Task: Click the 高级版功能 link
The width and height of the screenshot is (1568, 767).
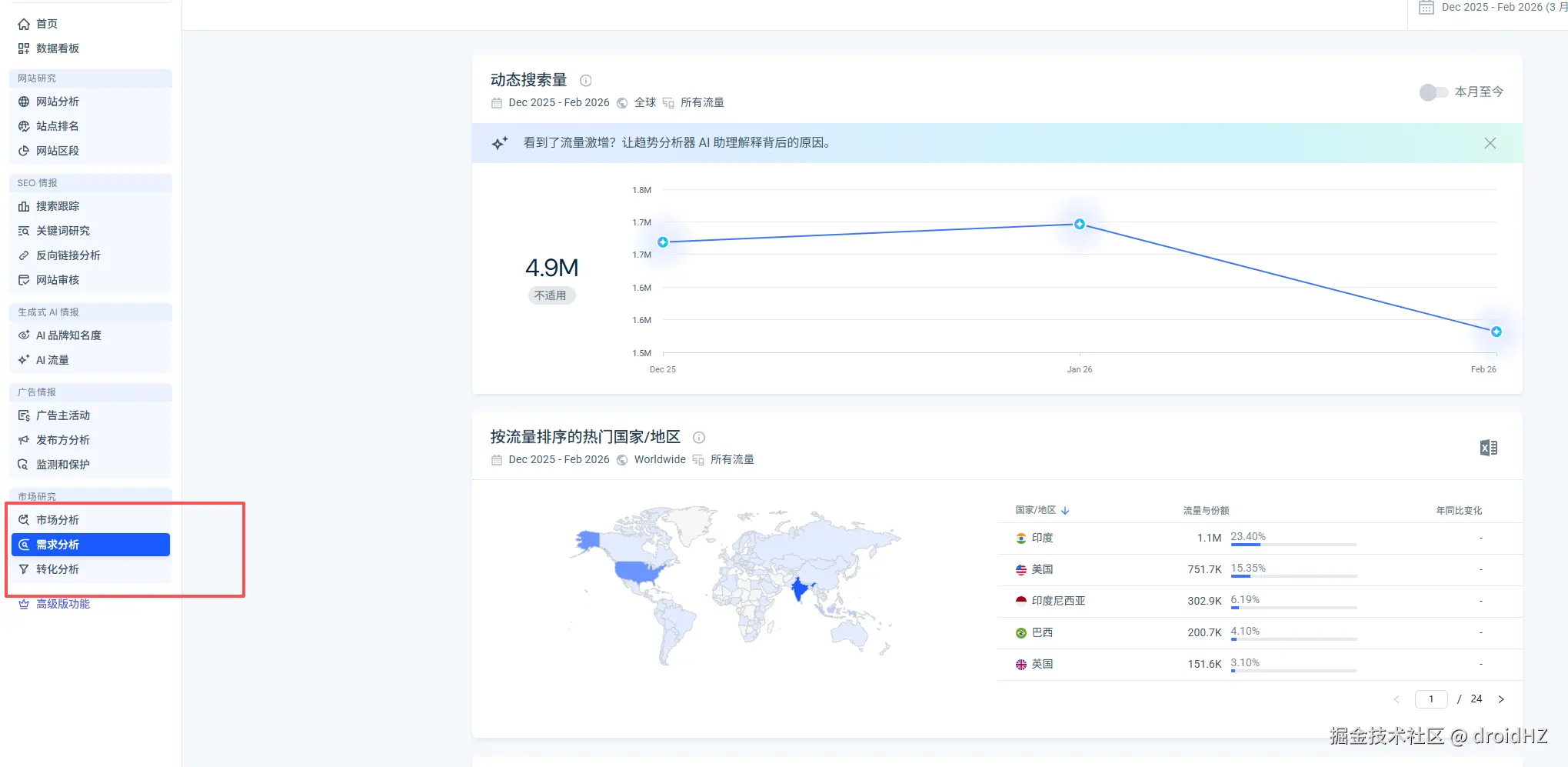Action: click(63, 604)
